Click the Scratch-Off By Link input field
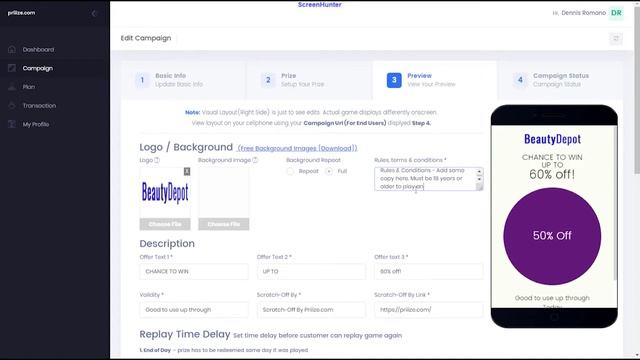Image resolution: width=640 pixels, height=360 pixels. (429, 310)
